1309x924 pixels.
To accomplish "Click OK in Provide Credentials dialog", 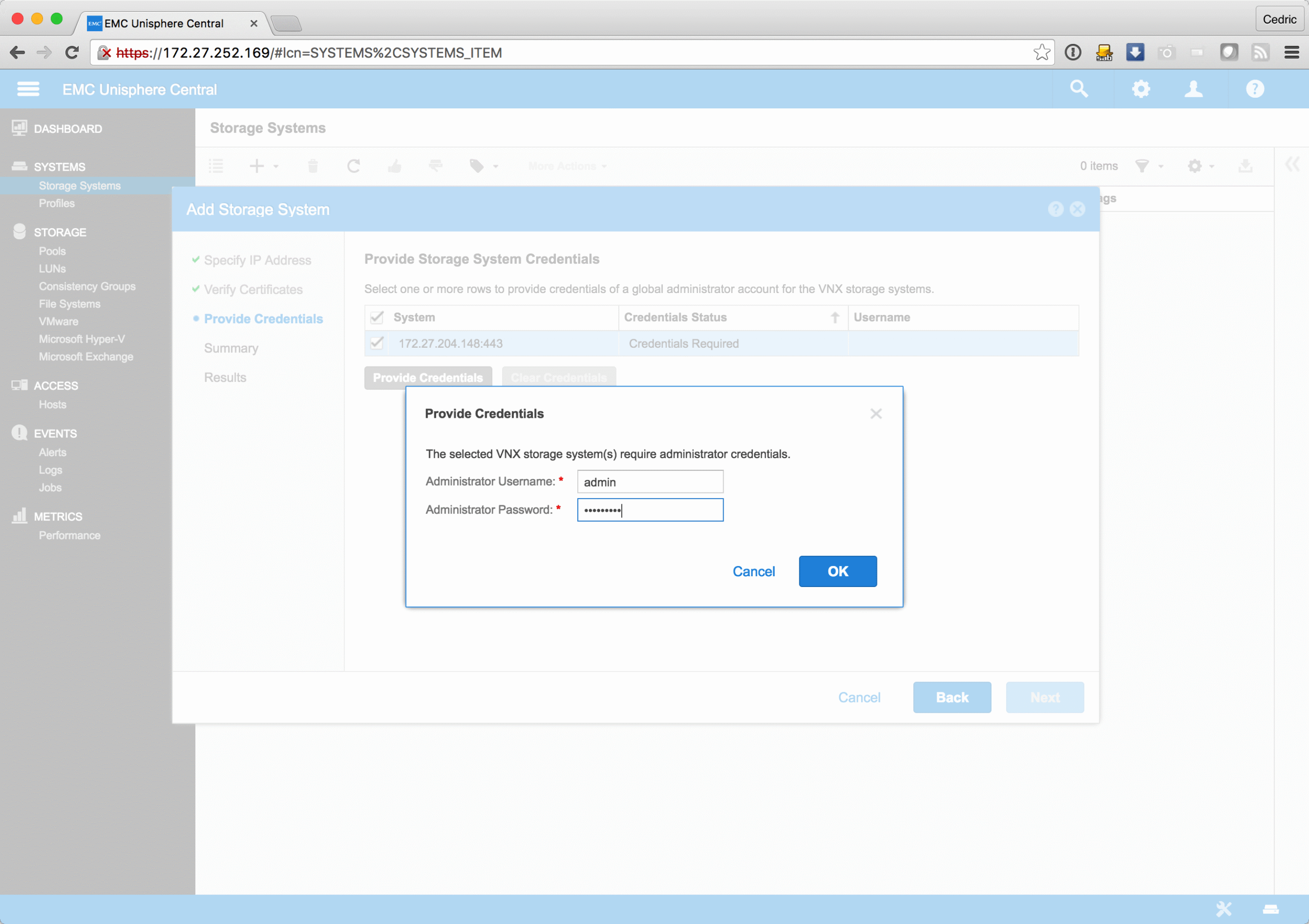I will [x=838, y=571].
